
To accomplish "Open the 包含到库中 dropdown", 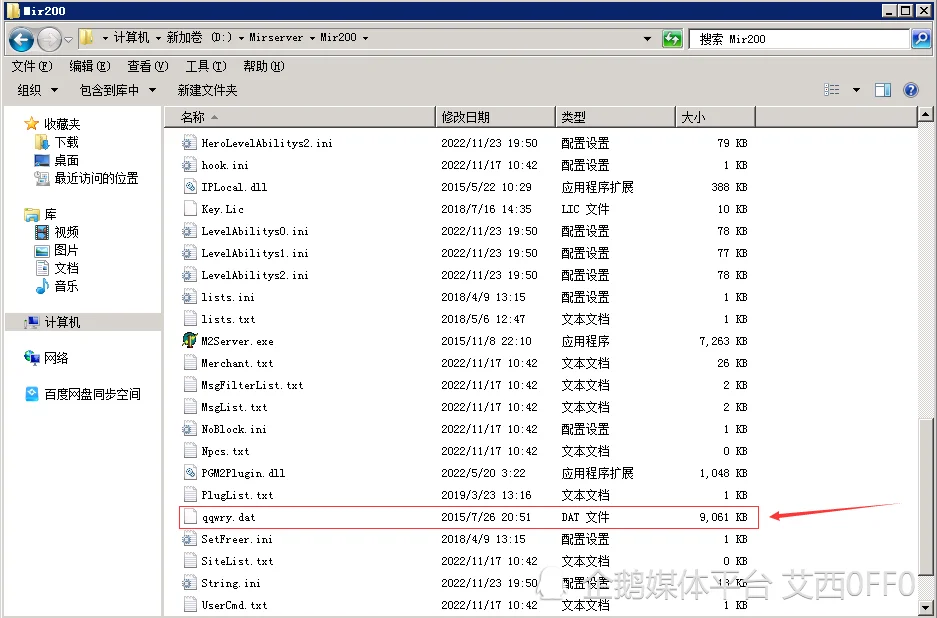I will [117, 90].
